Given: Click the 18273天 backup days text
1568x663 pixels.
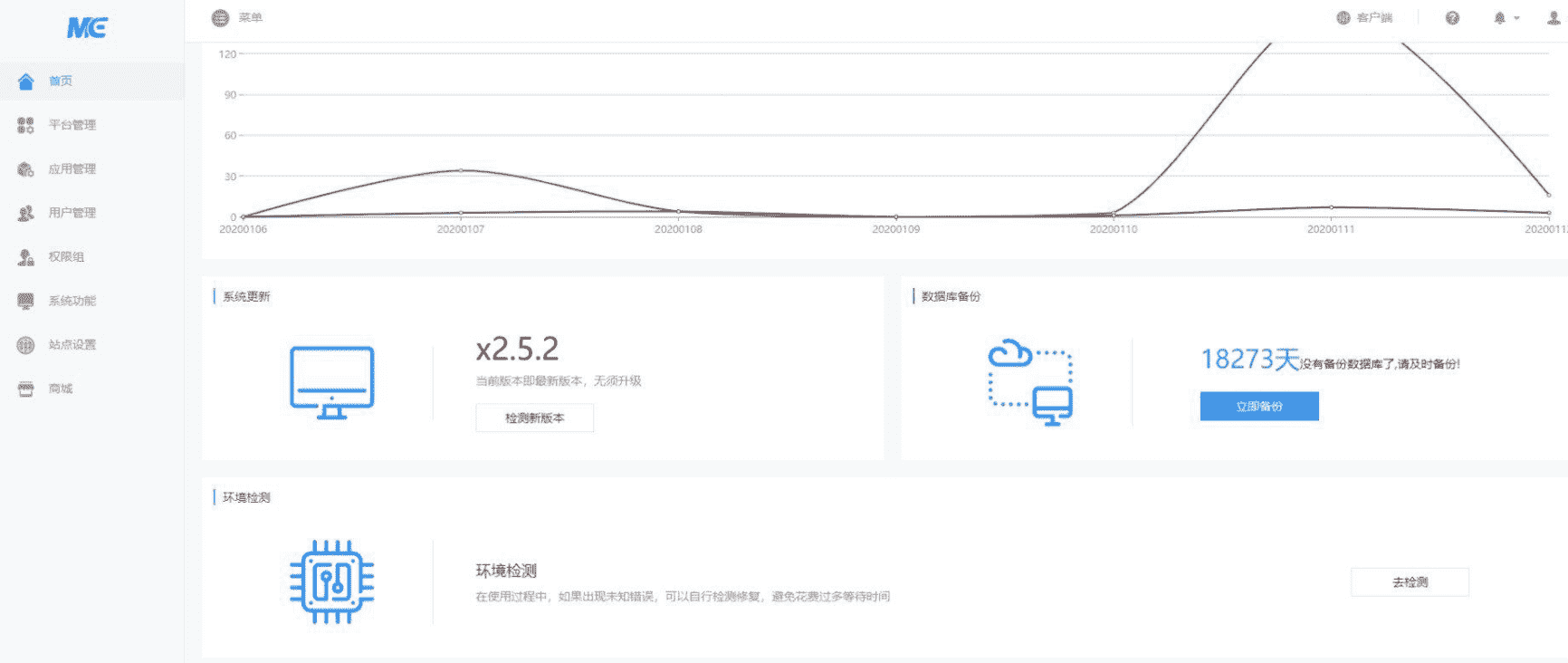Looking at the screenshot, I should [x=1250, y=360].
